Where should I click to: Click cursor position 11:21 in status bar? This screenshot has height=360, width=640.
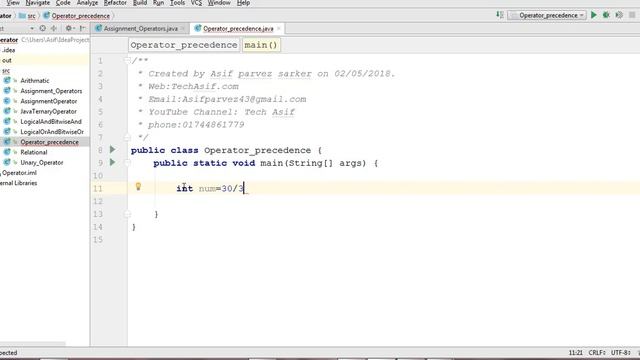pyautogui.click(x=576, y=353)
